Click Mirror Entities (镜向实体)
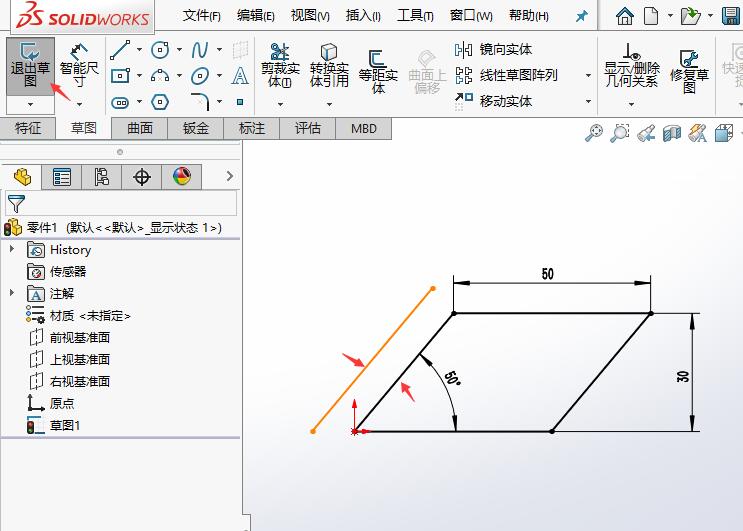The width and height of the screenshot is (743, 531). [493, 49]
